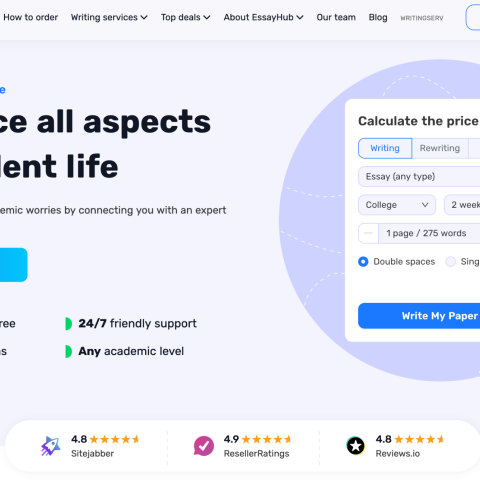
Task: Open the How to order link
Action: pos(30,17)
